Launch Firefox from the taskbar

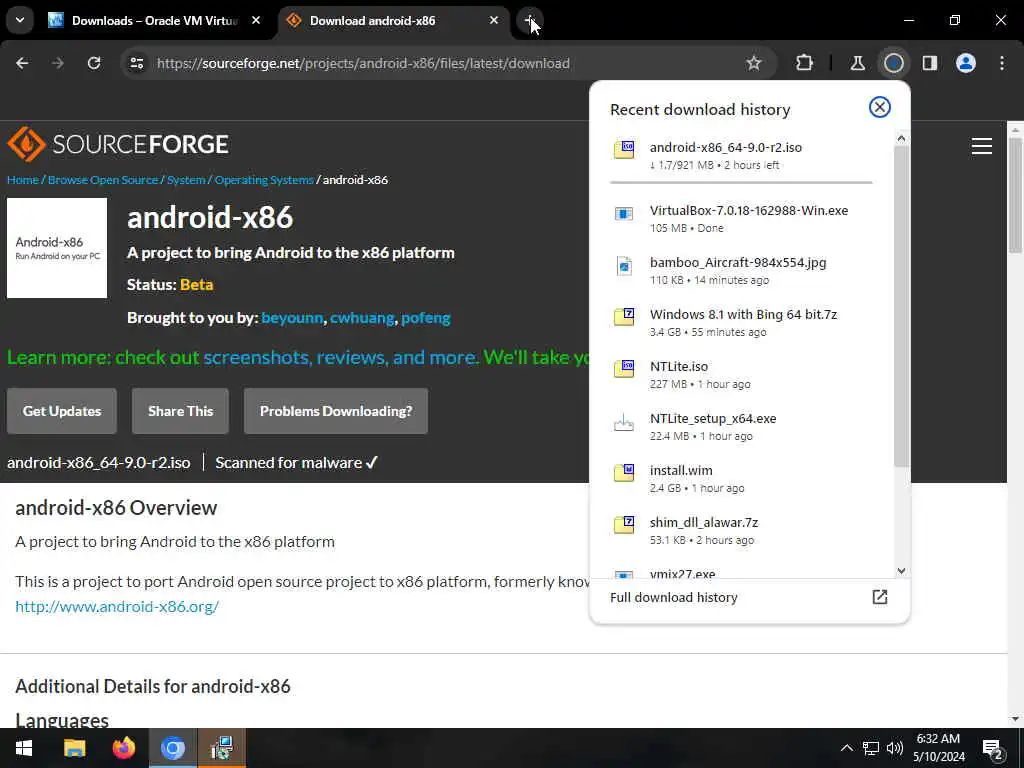coord(123,748)
